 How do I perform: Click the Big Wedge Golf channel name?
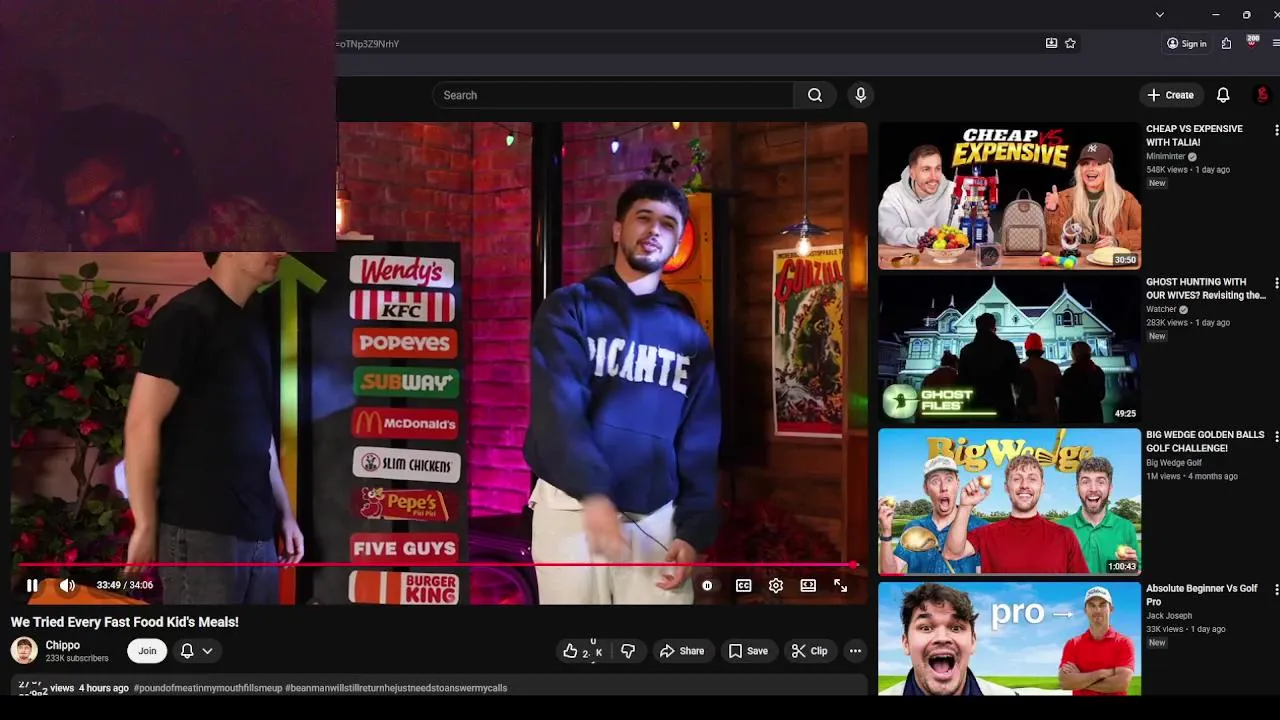pos(1174,463)
